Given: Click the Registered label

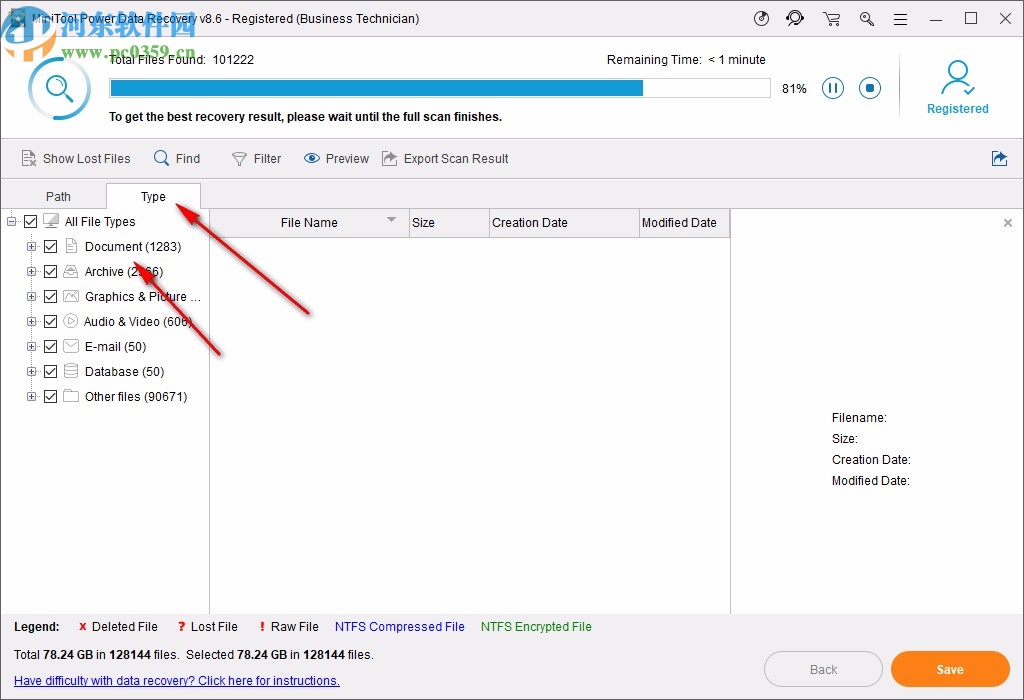Looking at the screenshot, I should [x=957, y=109].
